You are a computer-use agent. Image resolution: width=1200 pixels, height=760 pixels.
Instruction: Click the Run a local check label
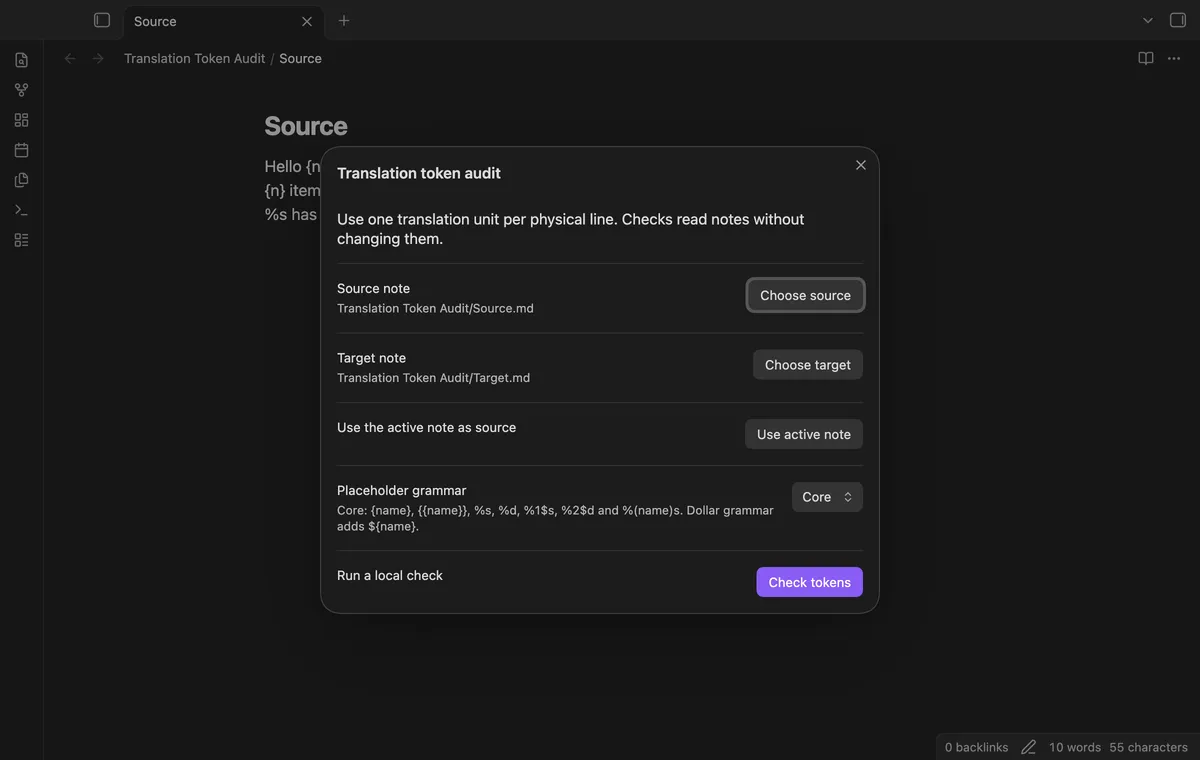click(x=390, y=575)
